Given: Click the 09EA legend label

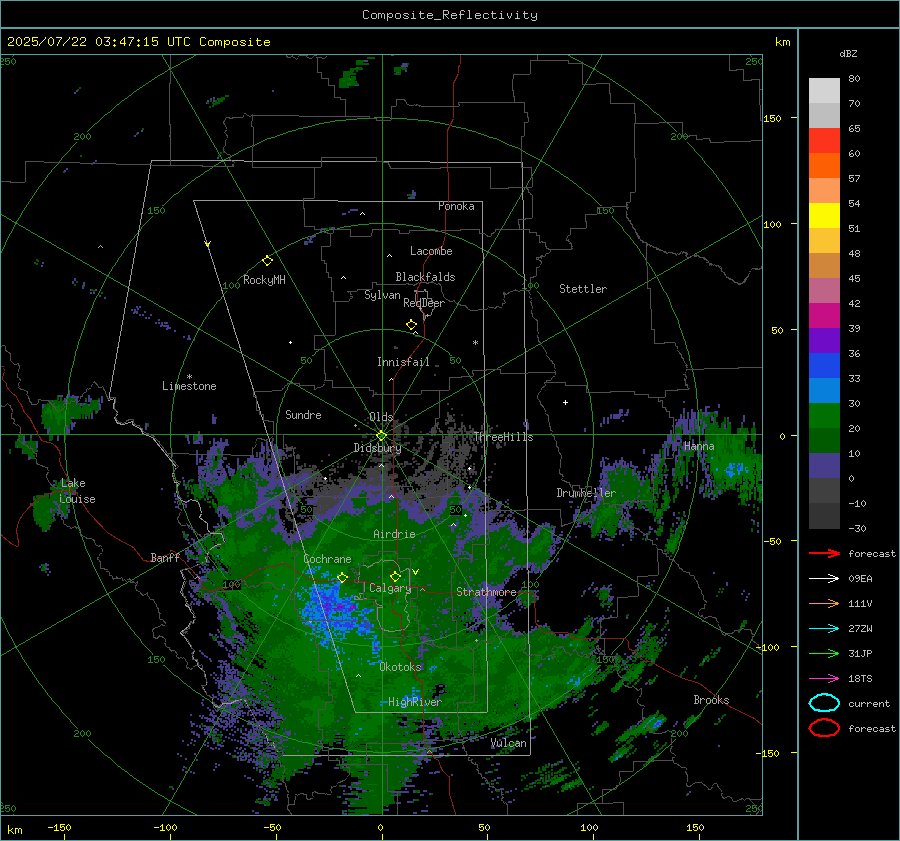Looking at the screenshot, I should point(860,578).
